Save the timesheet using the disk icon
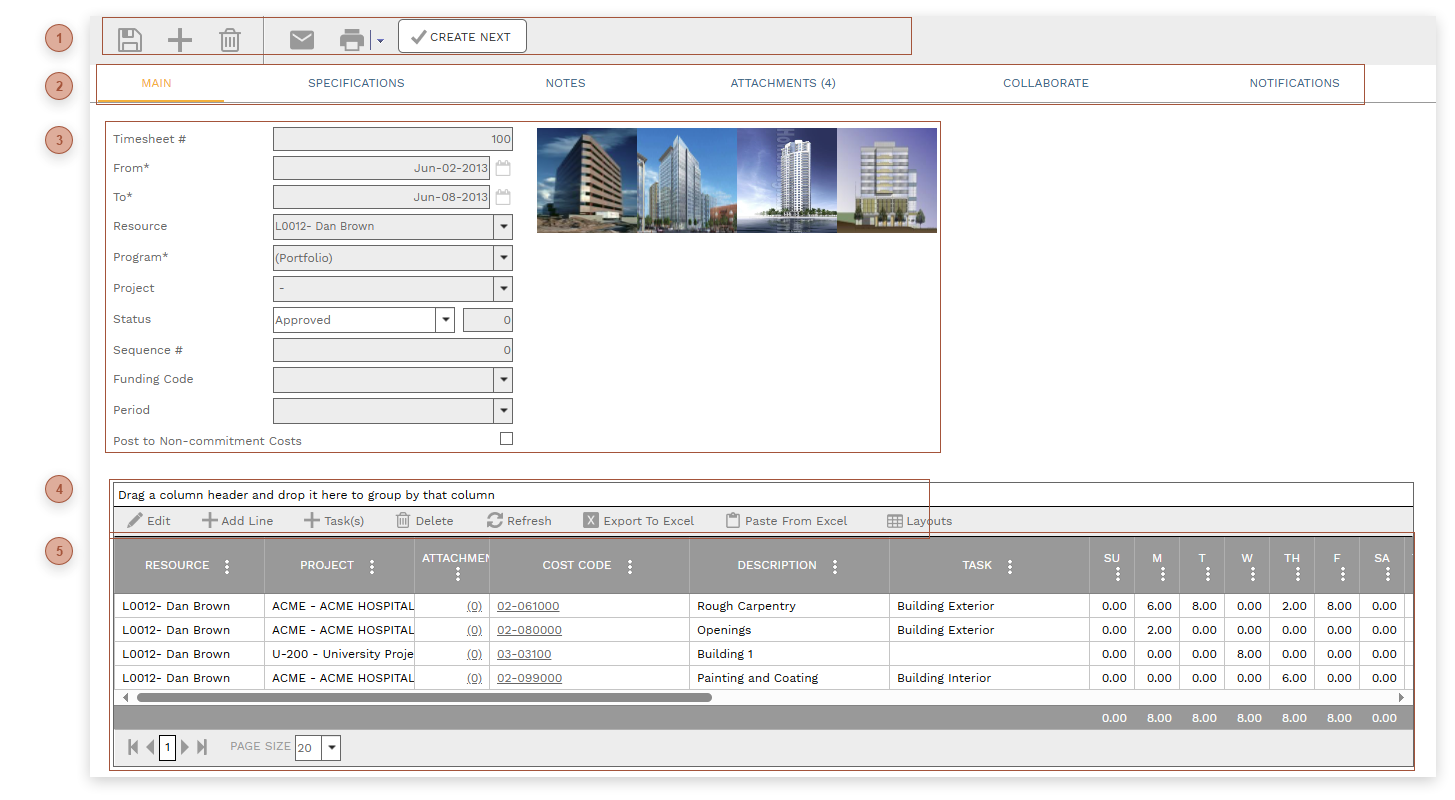The width and height of the screenshot is (1455, 800). (x=130, y=39)
